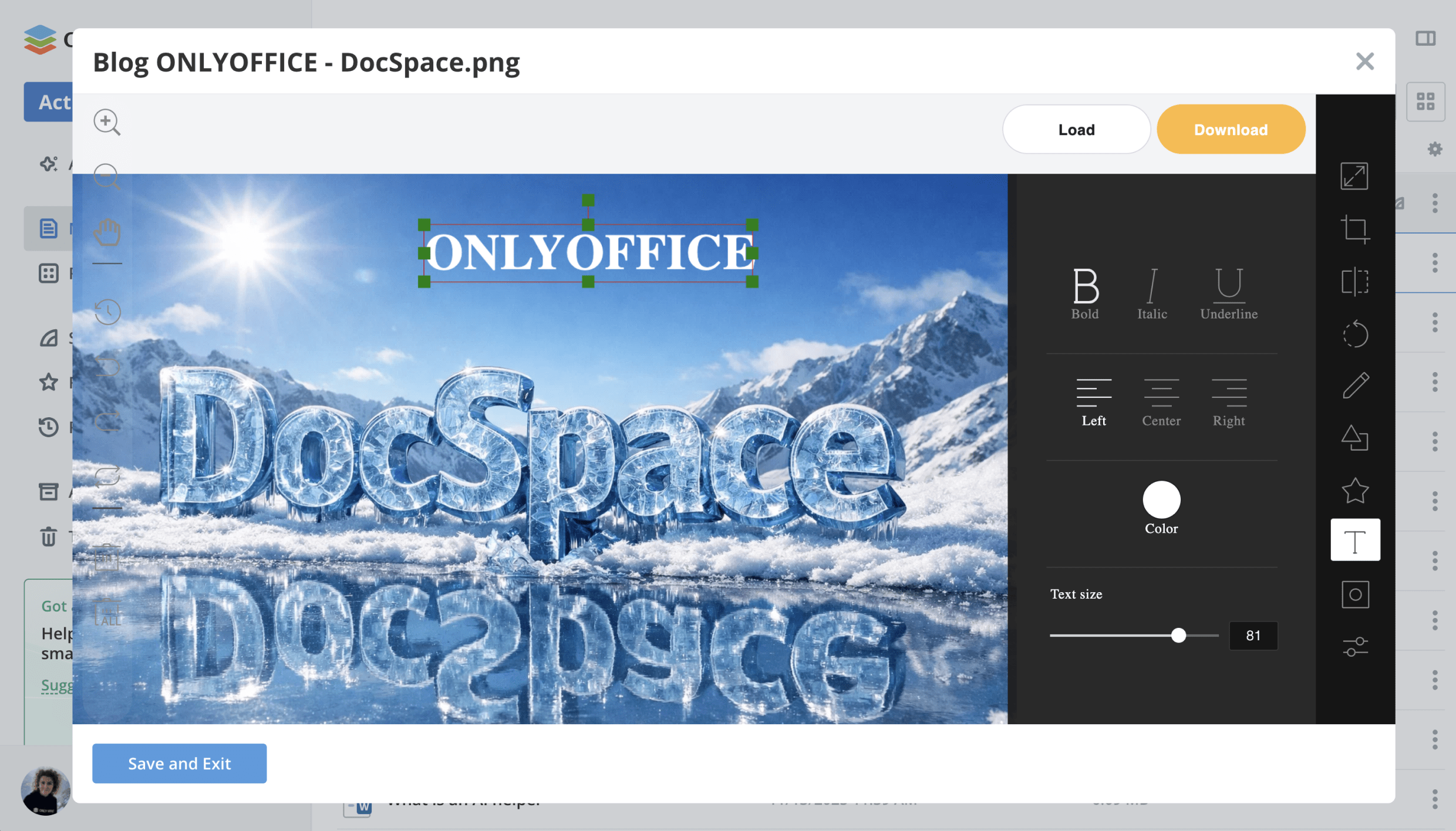1456x831 pixels.
Task: Select the star Icon tool
Action: coord(1355,491)
